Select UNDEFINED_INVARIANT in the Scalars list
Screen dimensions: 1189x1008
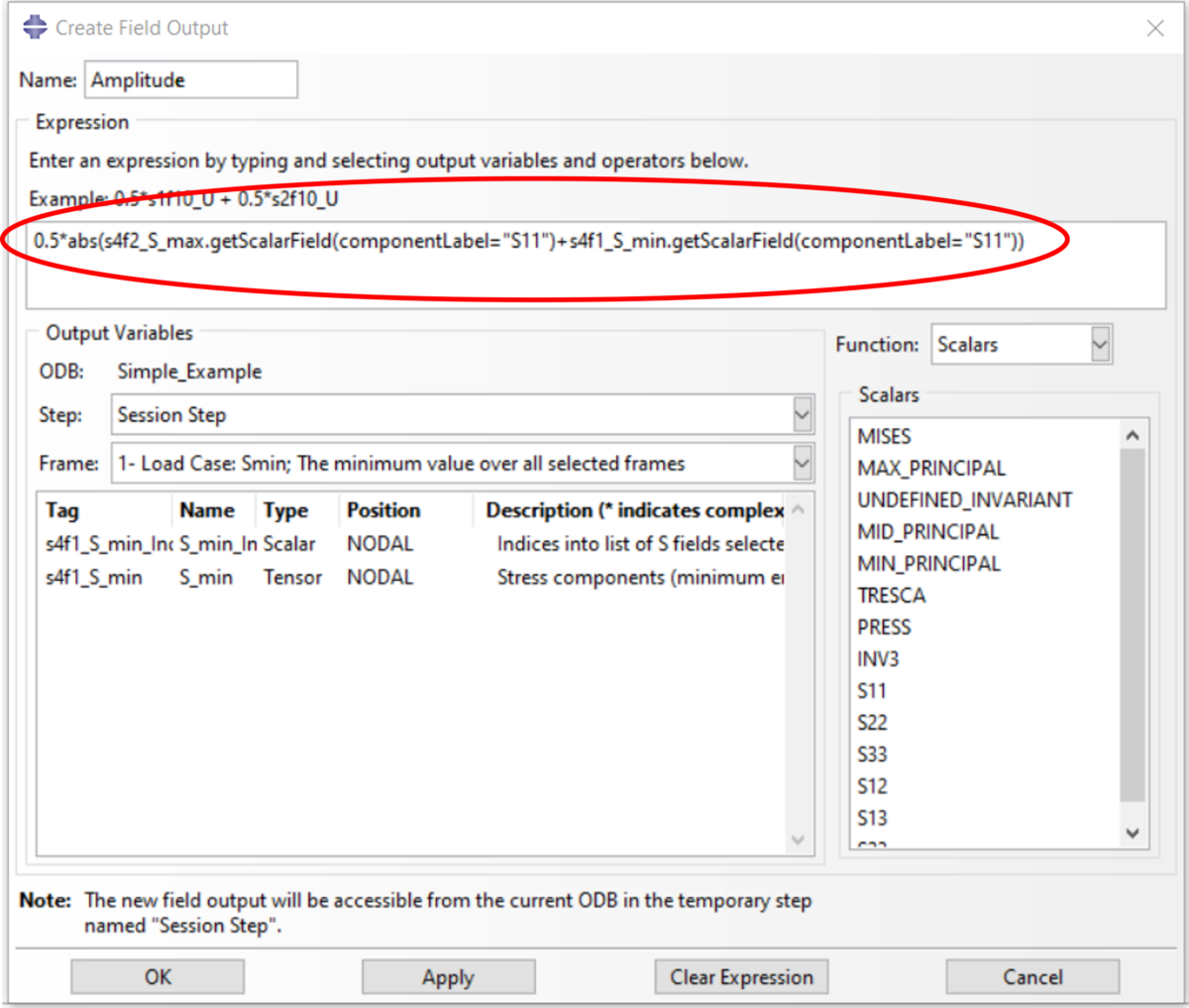coord(965,500)
